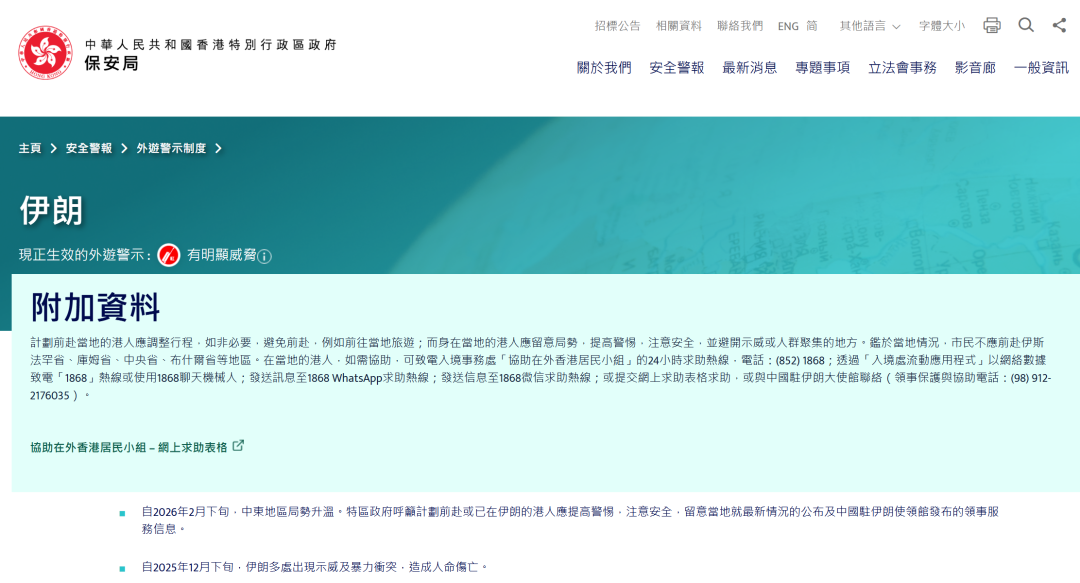Open the 聯絡我們 contact link
Image resolution: width=1080 pixels, height=583 pixels.
coord(739,26)
